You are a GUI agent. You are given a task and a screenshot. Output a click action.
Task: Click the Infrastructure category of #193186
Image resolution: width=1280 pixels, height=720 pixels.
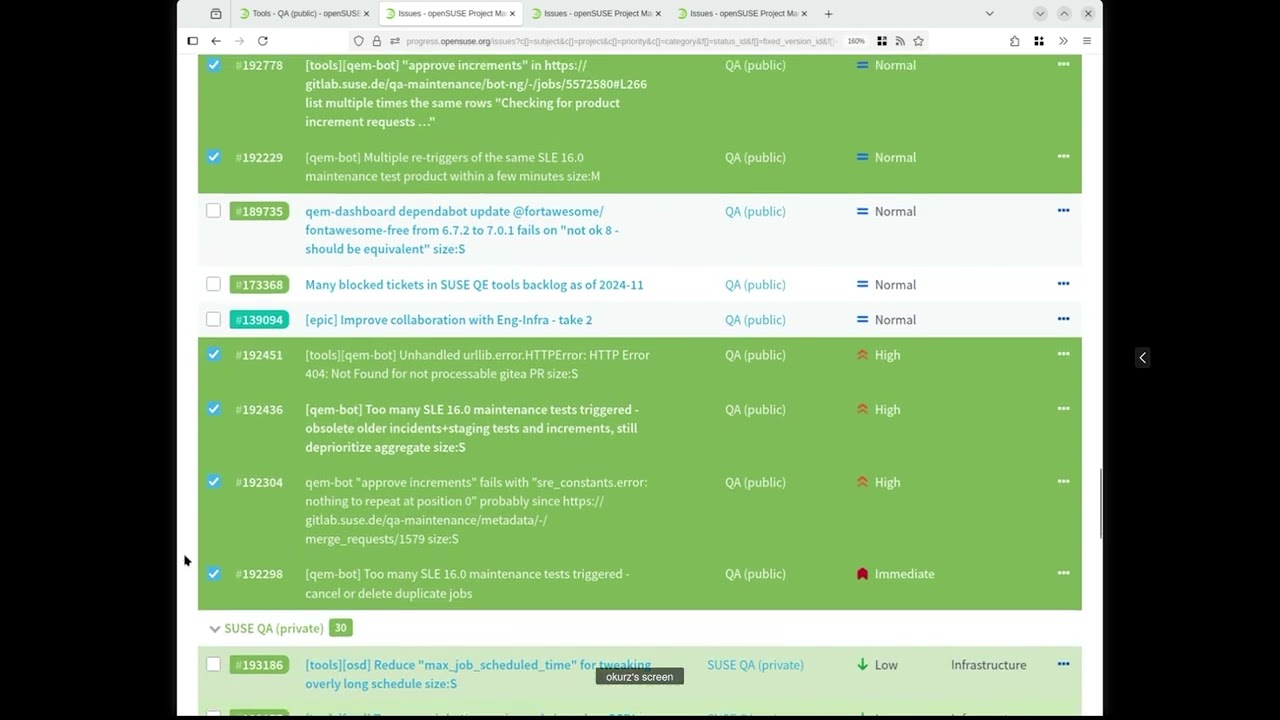click(988, 665)
